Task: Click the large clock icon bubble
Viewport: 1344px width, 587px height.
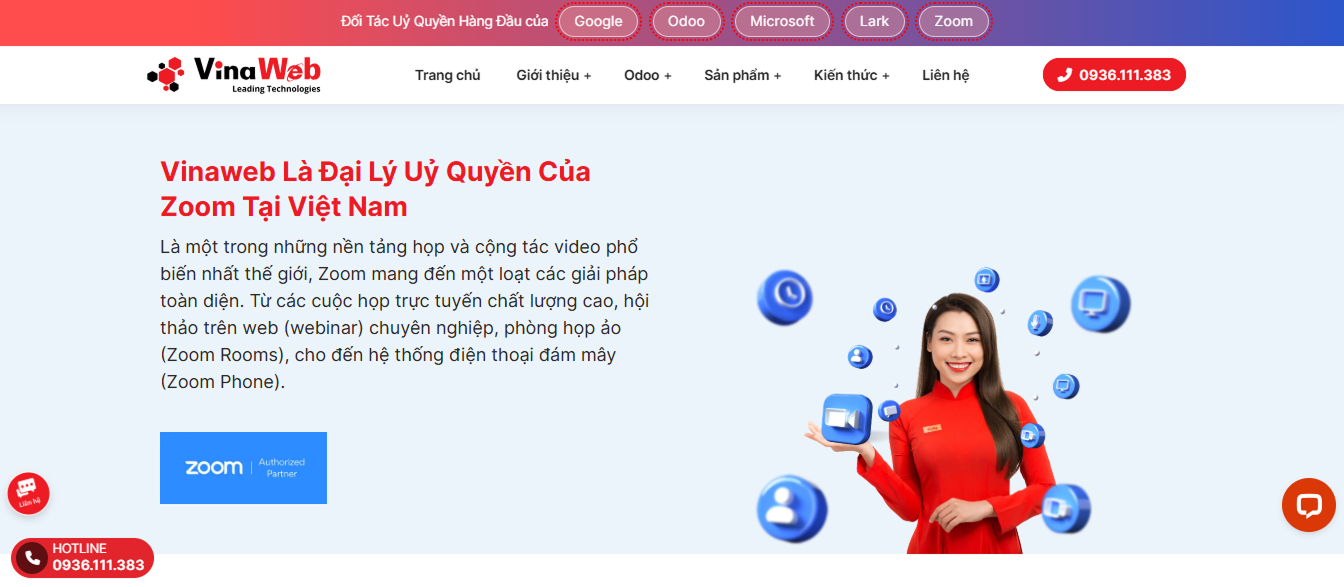Action: pyautogui.click(x=785, y=296)
